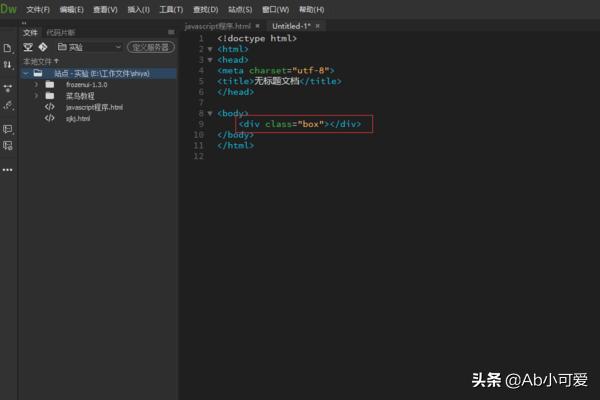This screenshot has height=400, width=600.
Task: Collapse the 站点 - 实验 root folder
Action: (x=25, y=73)
